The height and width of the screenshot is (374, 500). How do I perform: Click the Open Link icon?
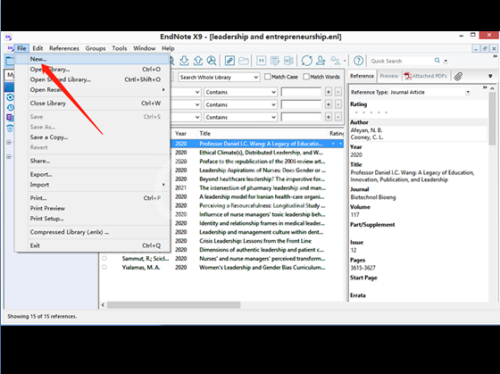(x=230, y=61)
